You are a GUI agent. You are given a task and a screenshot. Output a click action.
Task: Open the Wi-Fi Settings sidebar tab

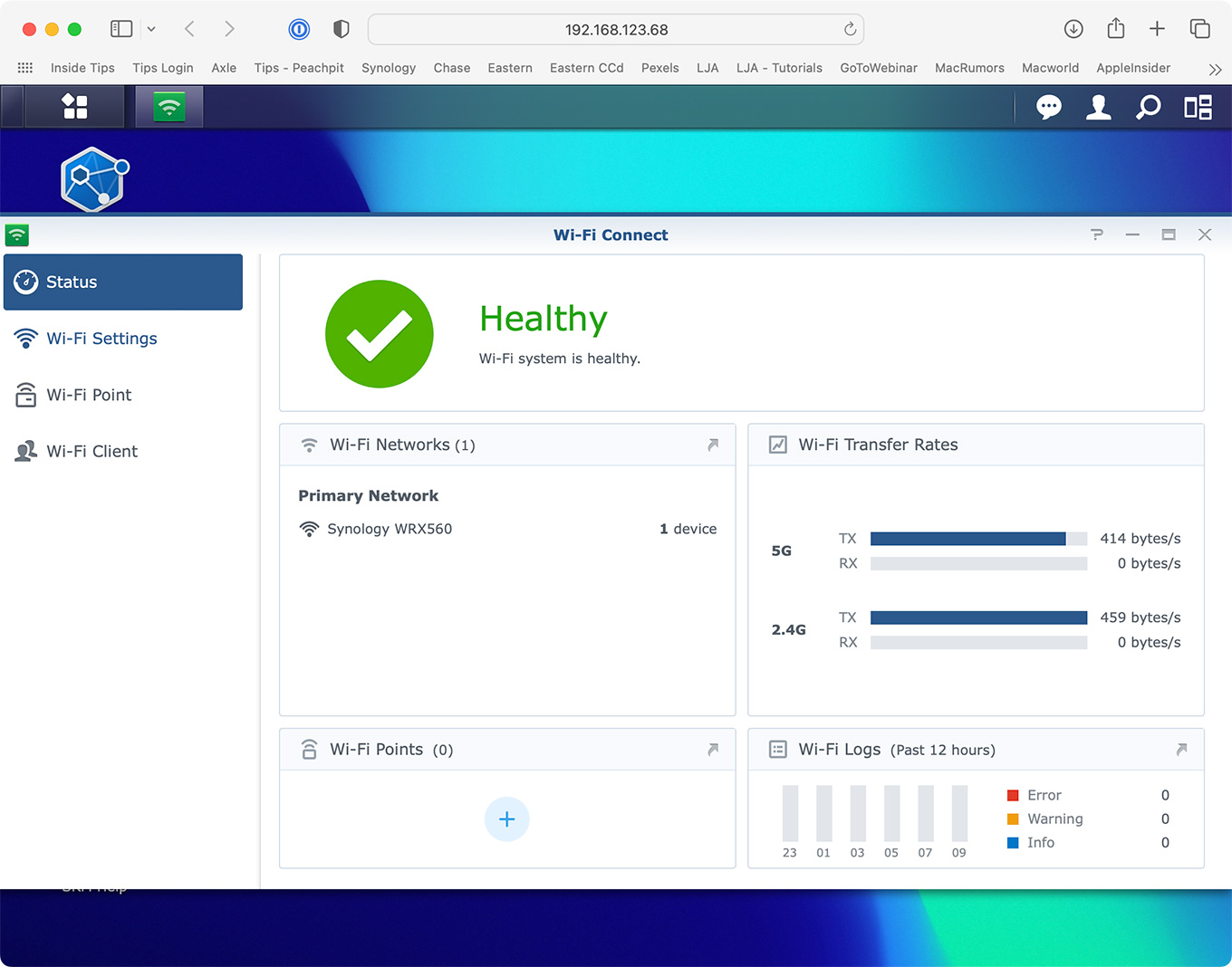pos(101,339)
